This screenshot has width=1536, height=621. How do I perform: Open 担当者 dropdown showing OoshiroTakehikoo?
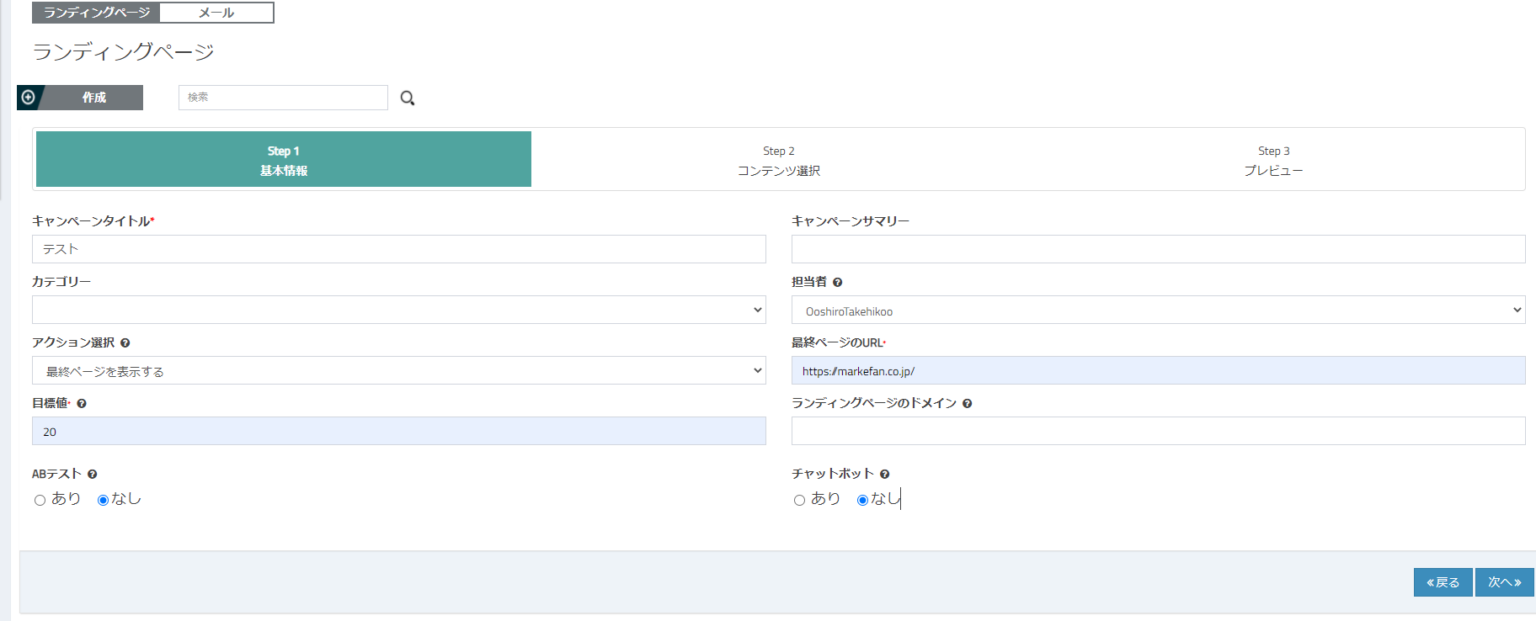pos(1158,310)
